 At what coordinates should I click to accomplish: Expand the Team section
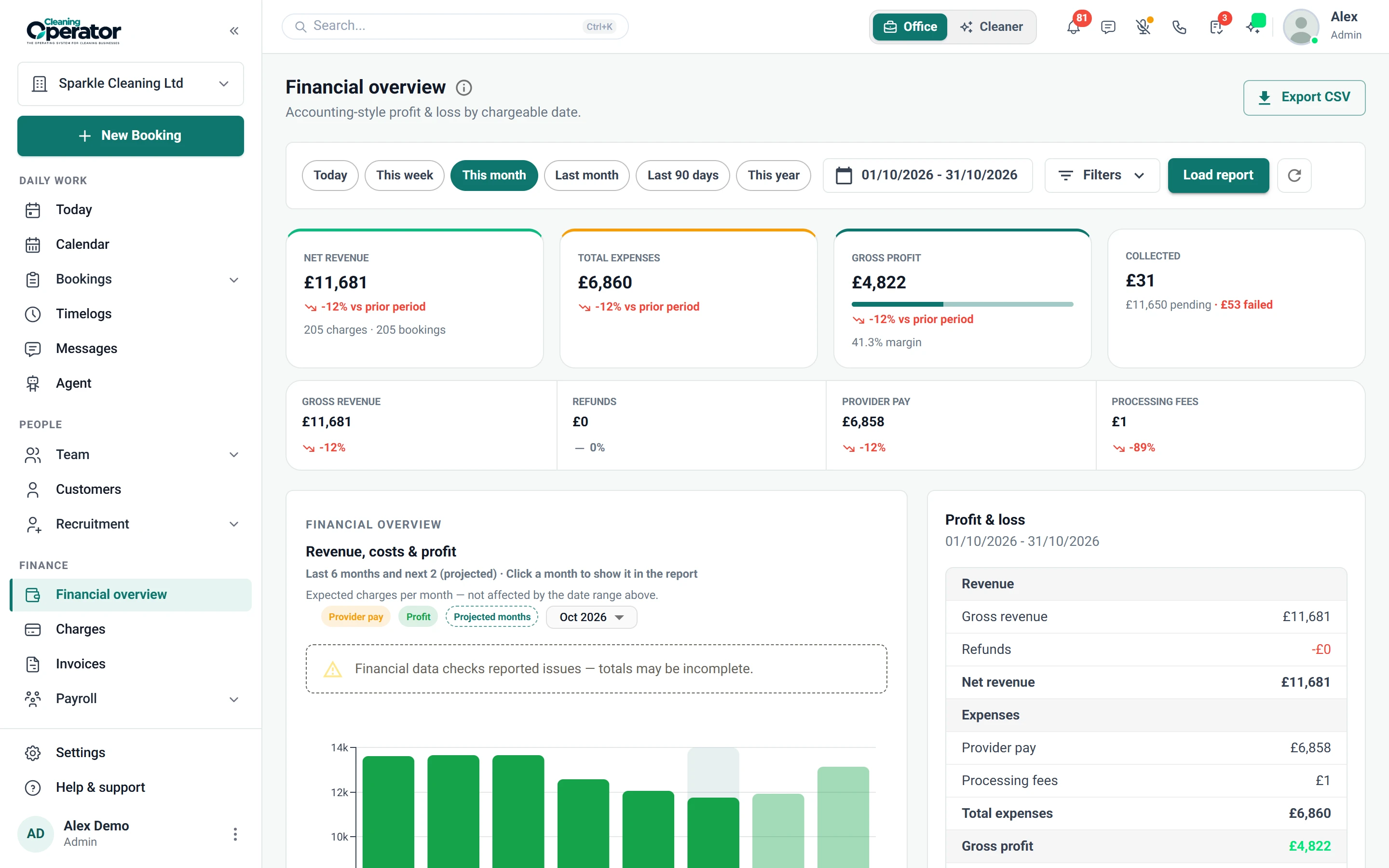tap(130, 454)
